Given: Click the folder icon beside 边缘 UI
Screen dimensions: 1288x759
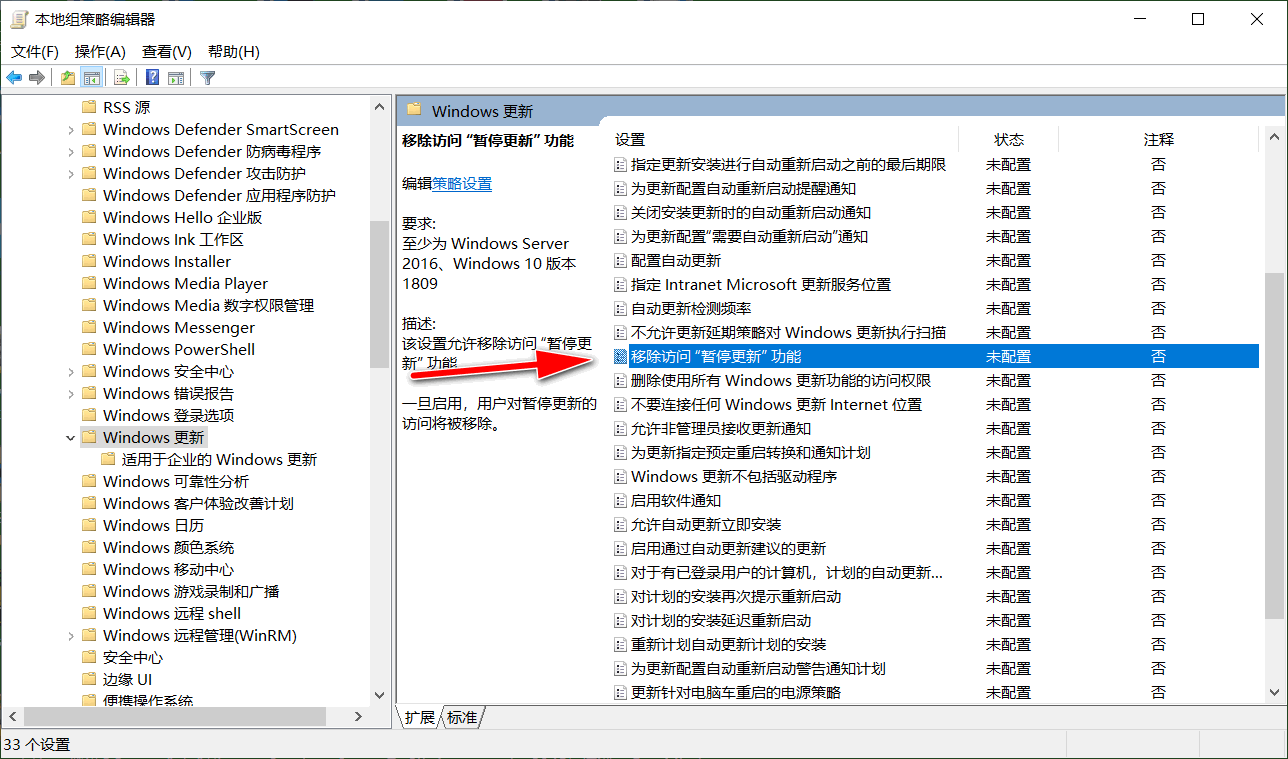Looking at the screenshot, I should click(x=89, y=679).
